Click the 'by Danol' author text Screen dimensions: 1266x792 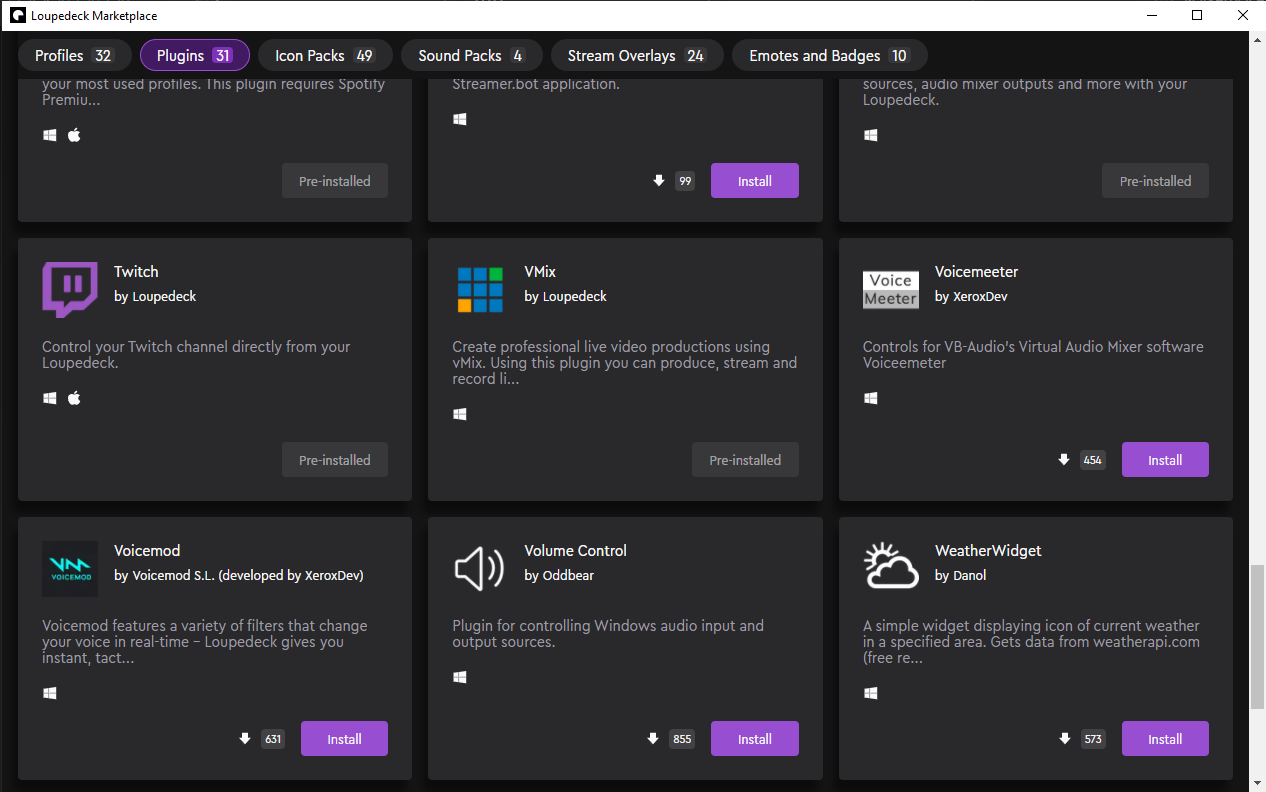[961, 576]
